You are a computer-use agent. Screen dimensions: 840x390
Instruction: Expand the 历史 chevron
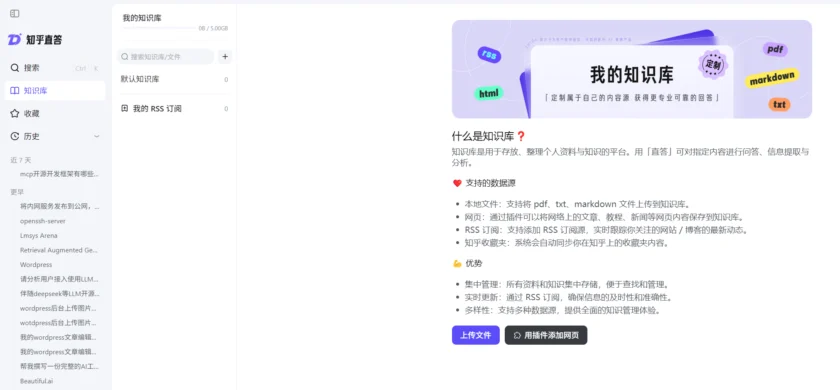(x=97, y=136)
